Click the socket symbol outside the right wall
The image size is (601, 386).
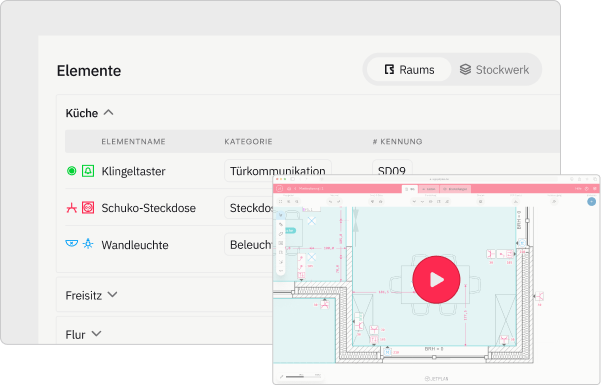click(x=539, y=296)
